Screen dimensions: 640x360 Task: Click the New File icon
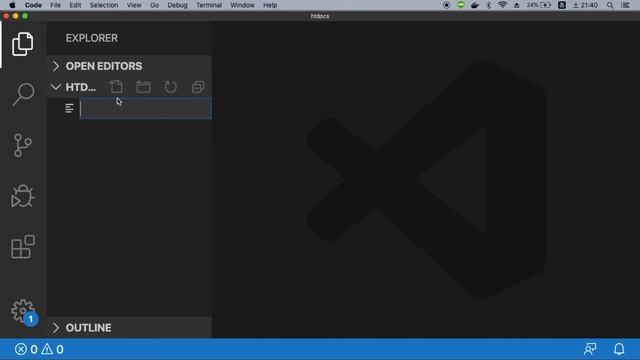pyautogui.click(x=116, y=87)
